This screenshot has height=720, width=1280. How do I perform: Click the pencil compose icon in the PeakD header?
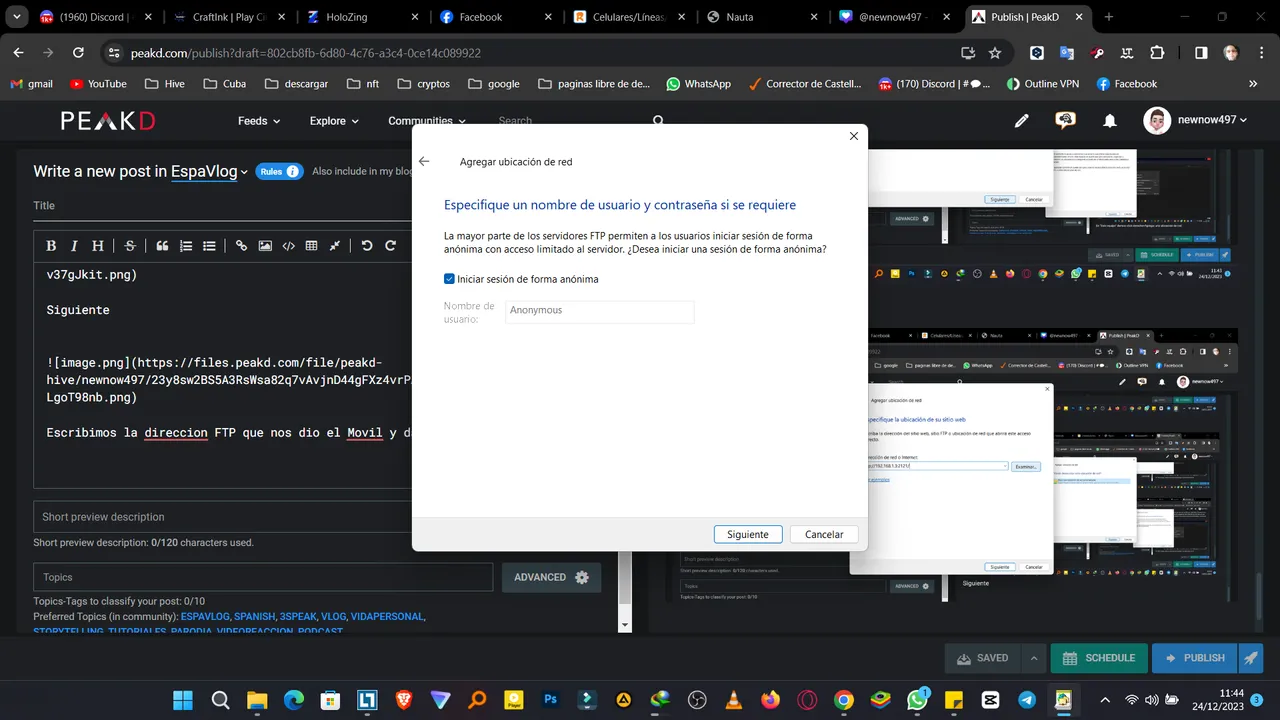(x=1021, y=121)
